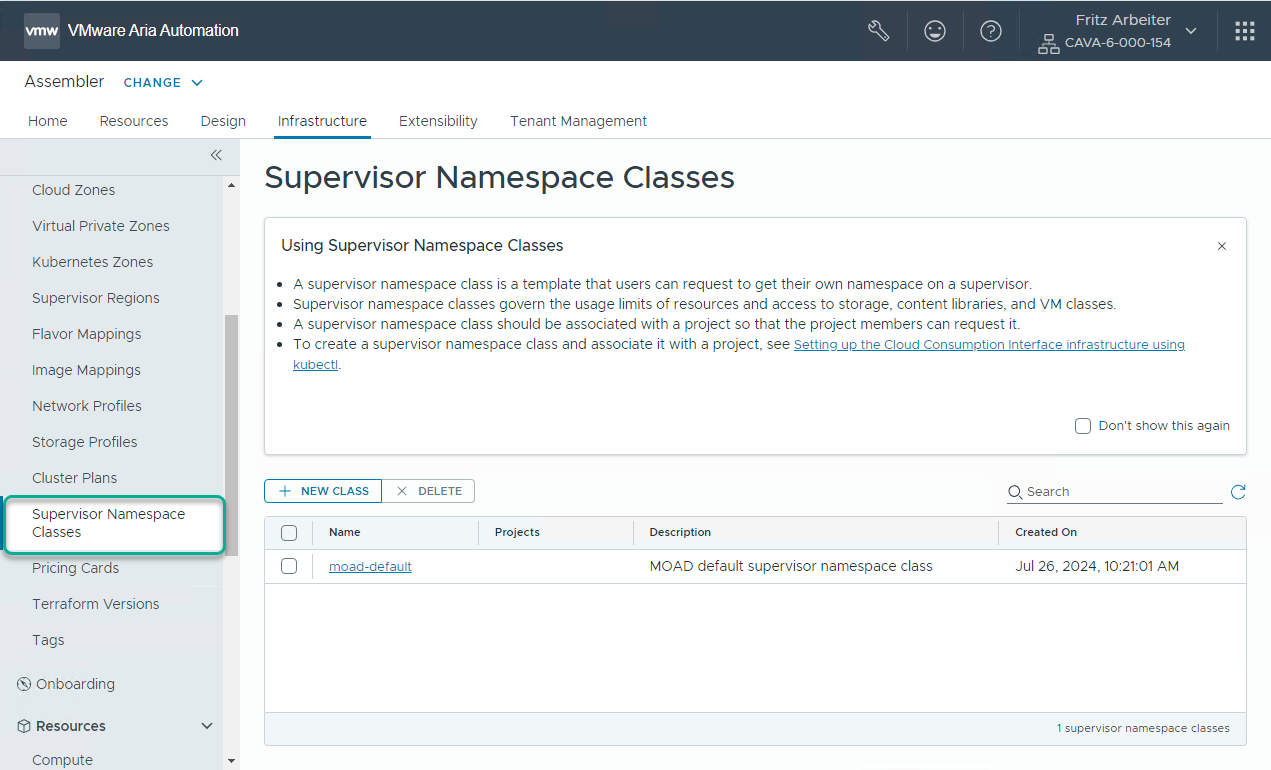
Task: Click sidebar scroll up arrow
Action: [232, 185]
